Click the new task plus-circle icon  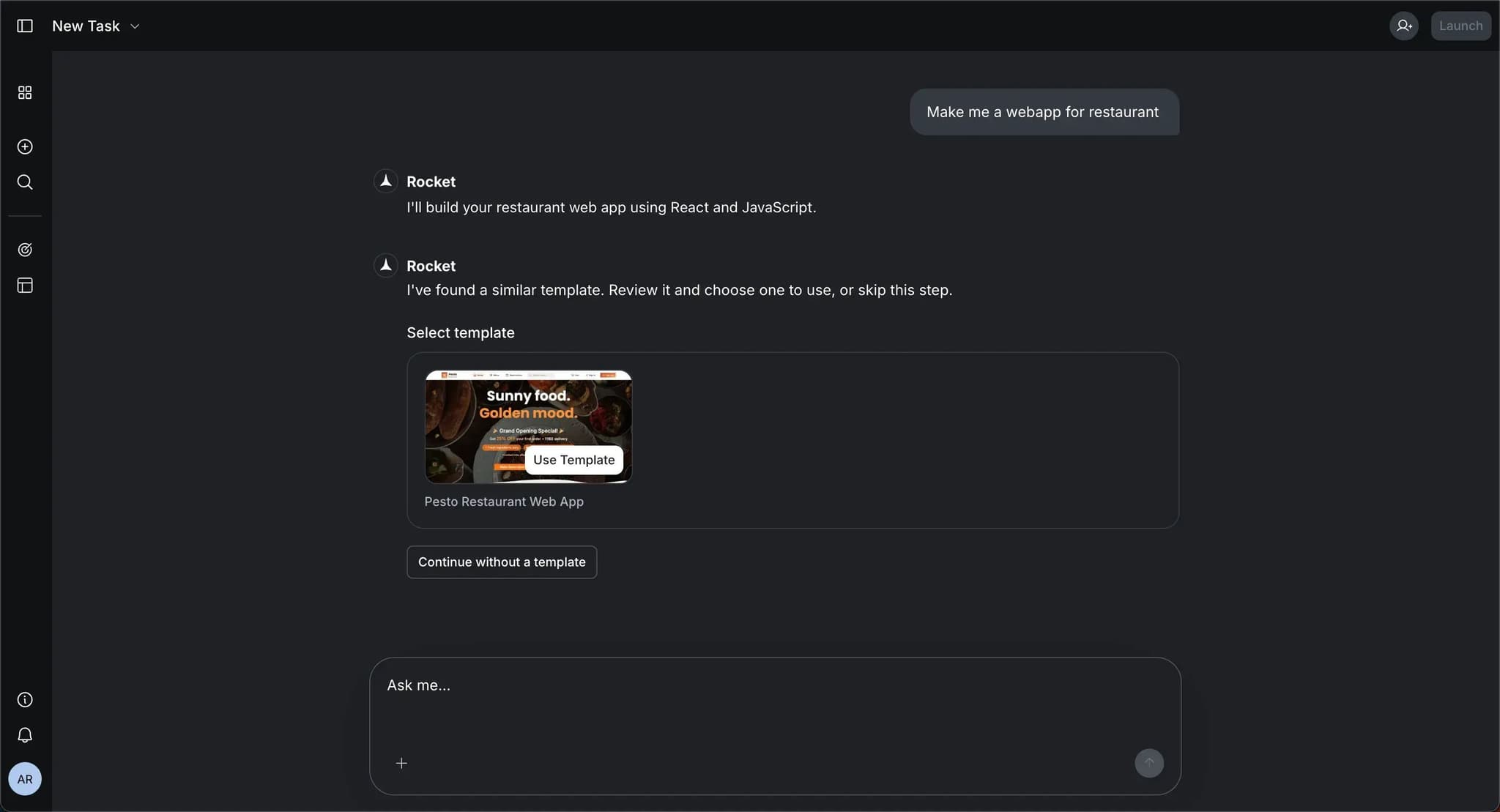pyautogui.click(x=25, y=147)
